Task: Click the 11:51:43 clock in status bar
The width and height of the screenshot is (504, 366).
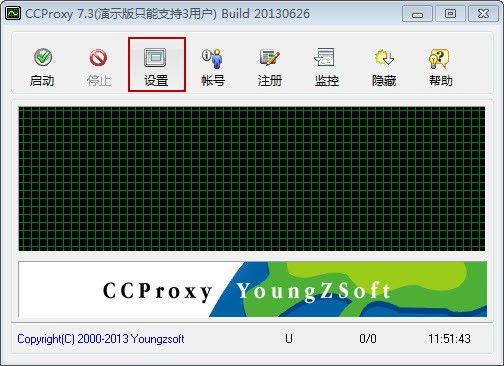Action: click(449, 339)
